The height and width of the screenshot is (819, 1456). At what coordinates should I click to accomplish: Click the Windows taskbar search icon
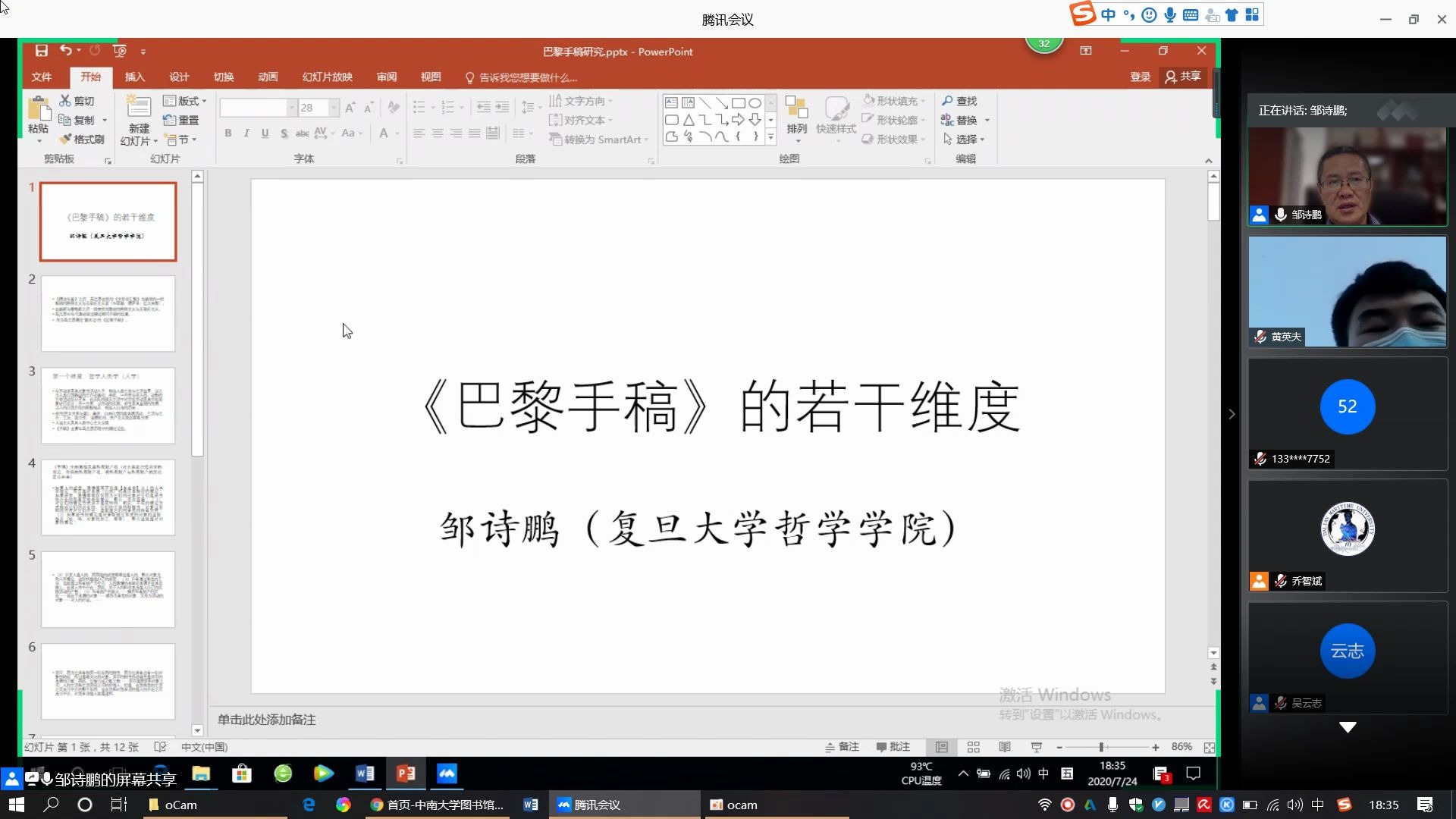pos(51,805)
